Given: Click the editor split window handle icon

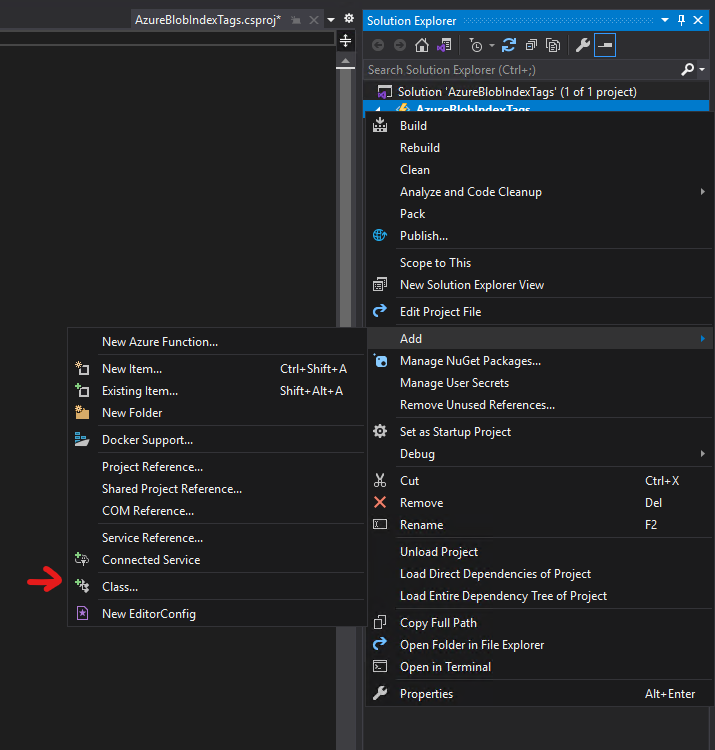Looking at the screenshot, I should click(345, 41).
